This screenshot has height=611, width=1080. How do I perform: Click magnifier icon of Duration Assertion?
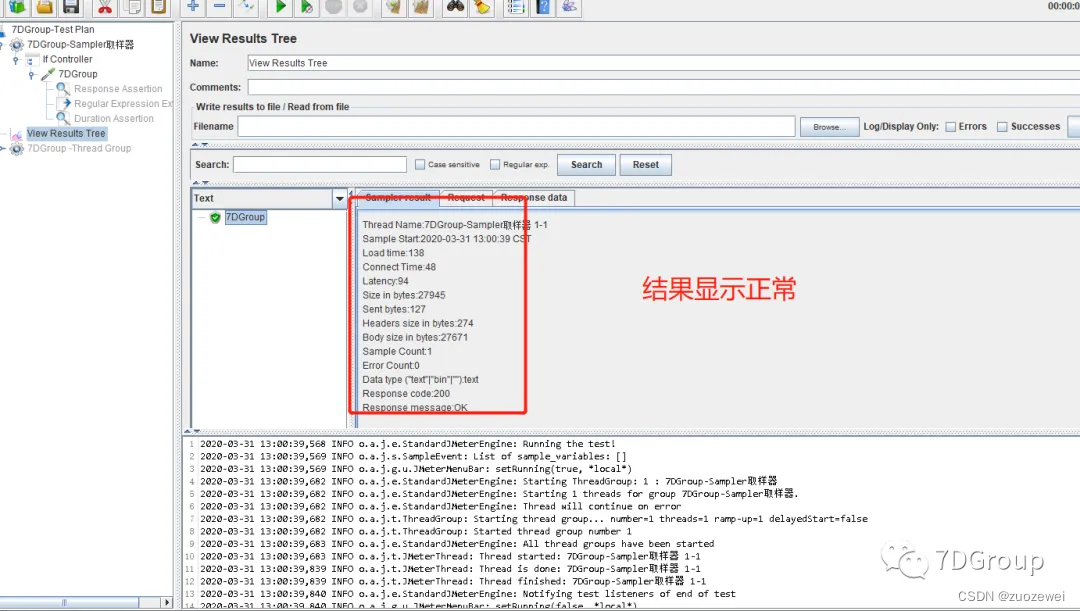pos(63,118)
